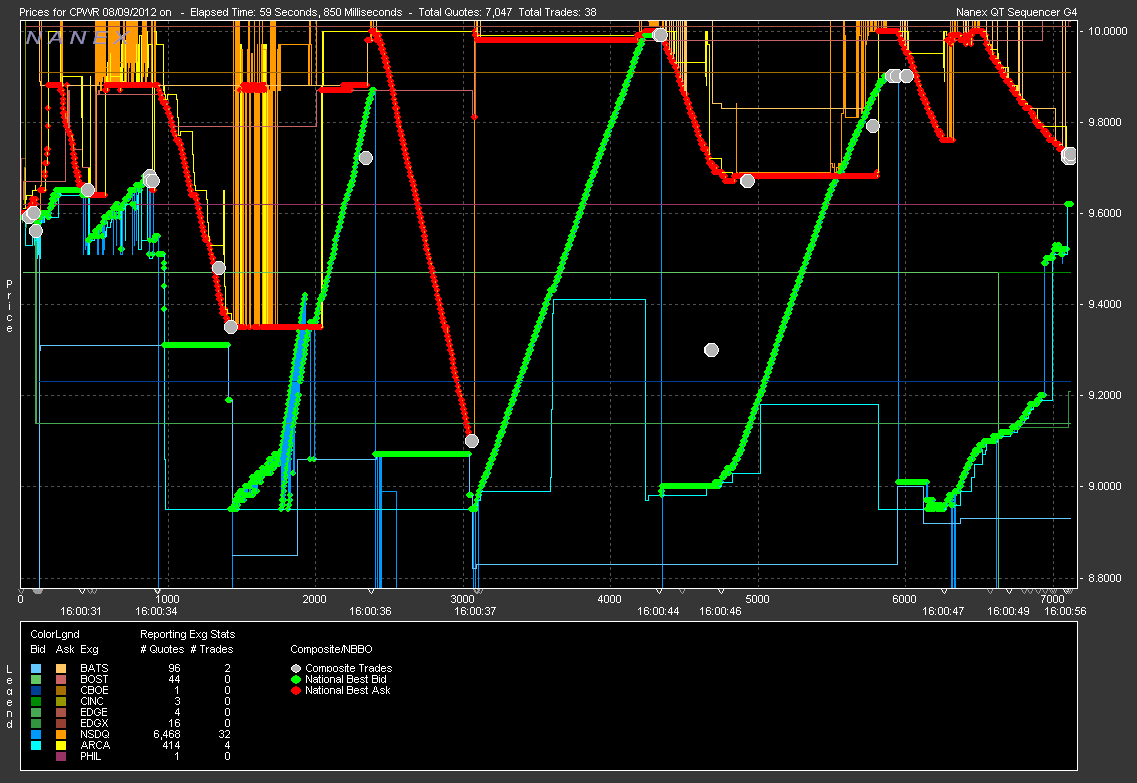This screenshot has width=1137, height=783.
Task: Click the 16:00:36 time marker on the x-axis
Action: (x=370, y=611)
